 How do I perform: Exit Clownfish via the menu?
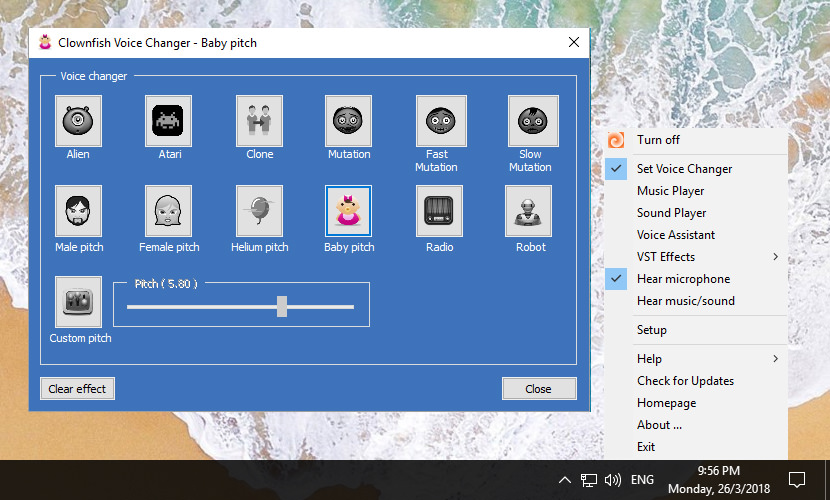[696, 447]
